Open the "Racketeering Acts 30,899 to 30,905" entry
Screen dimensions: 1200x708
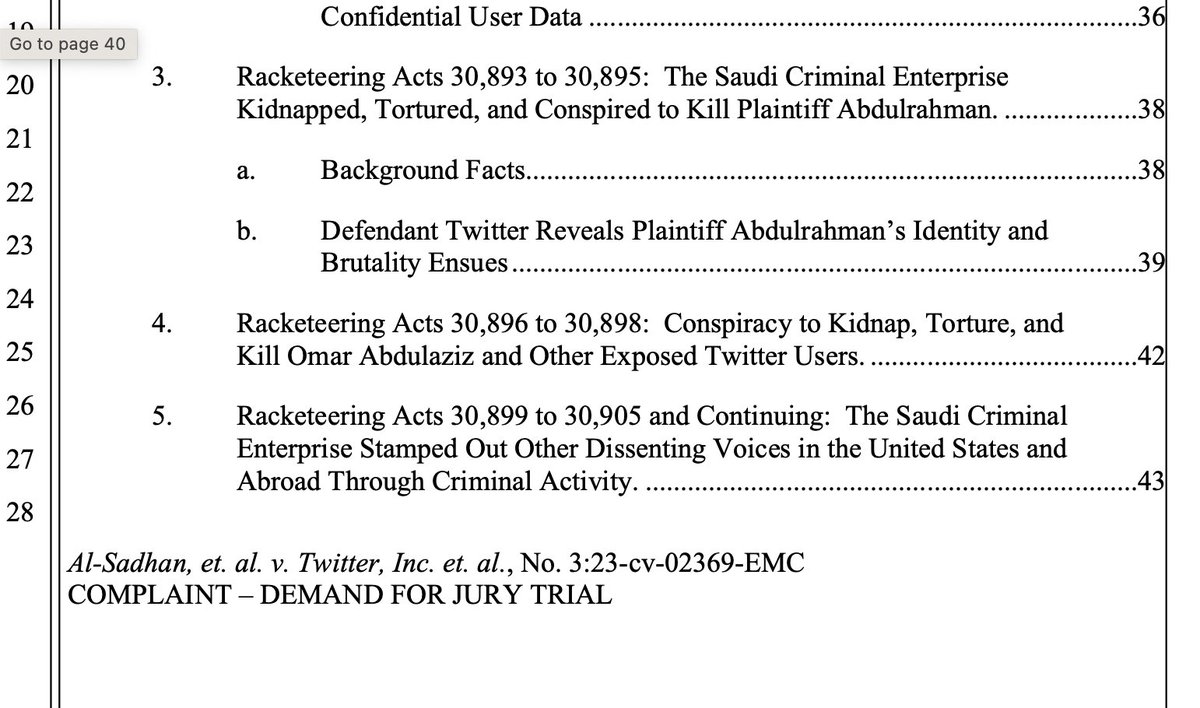point(651,416)
